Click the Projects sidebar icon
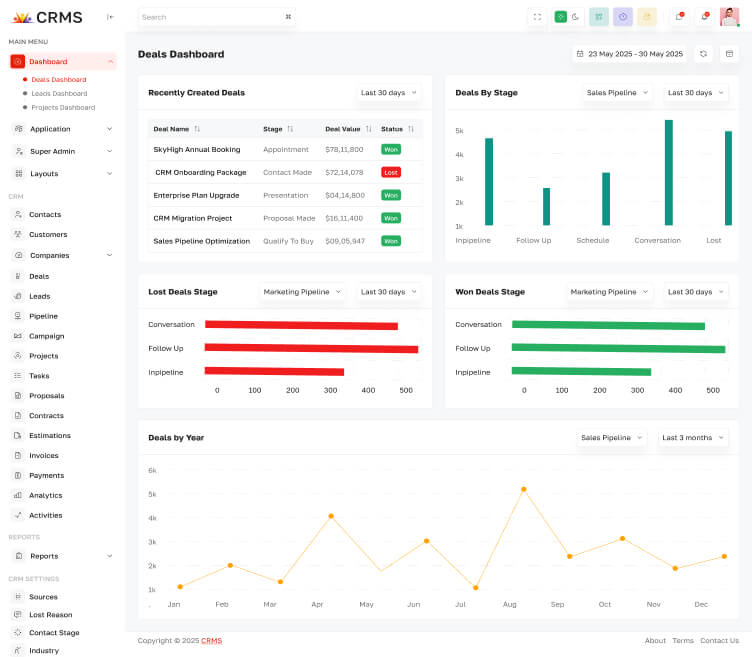This screenshot has height=657, width=752. click(x=18, y=356)
